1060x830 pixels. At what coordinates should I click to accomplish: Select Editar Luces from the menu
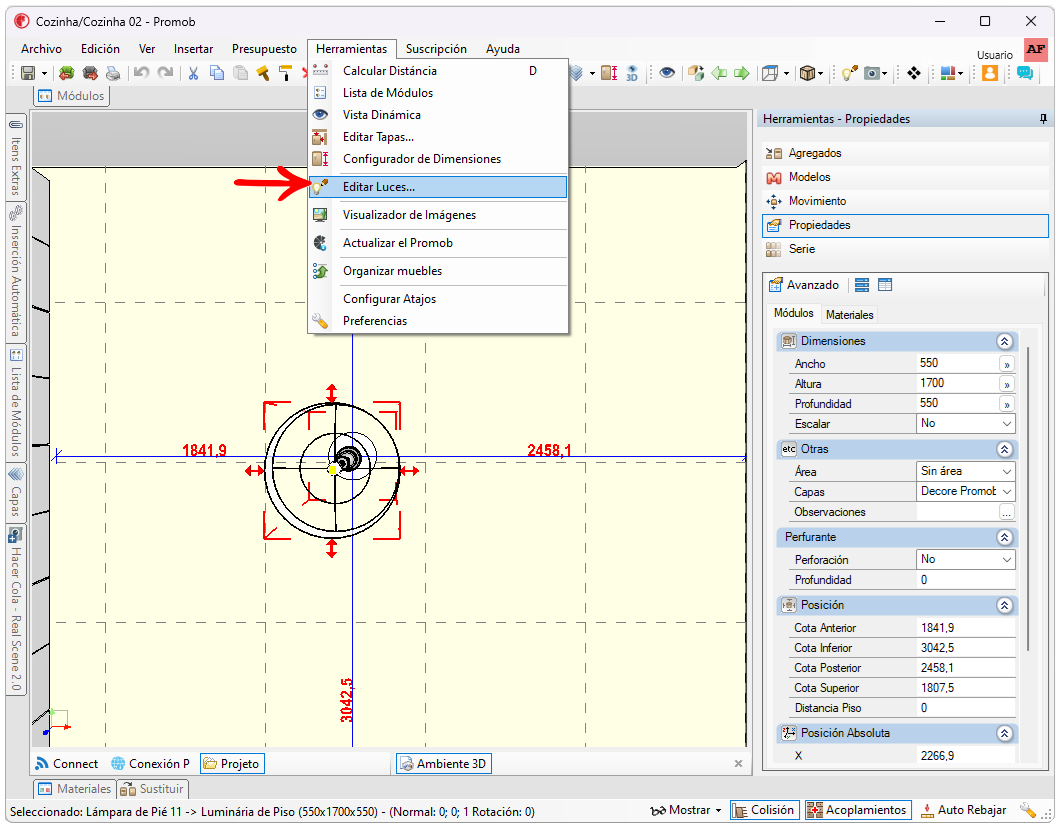(x=438, y=187)
